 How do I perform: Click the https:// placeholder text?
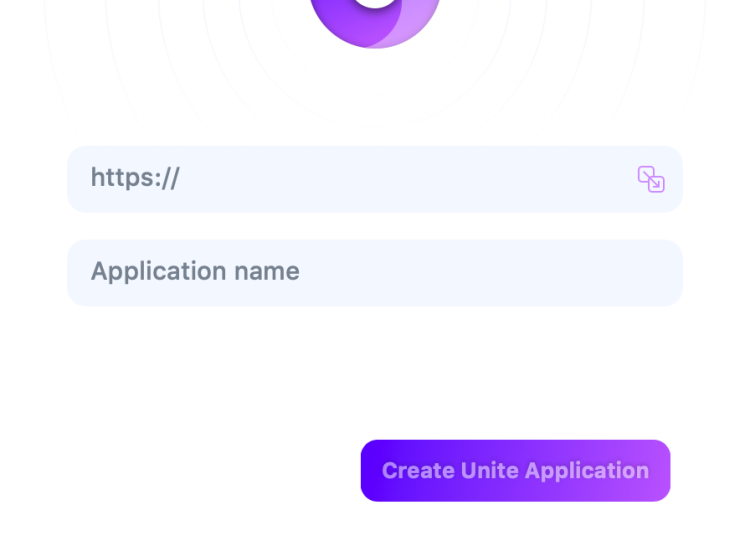[135, 178]
